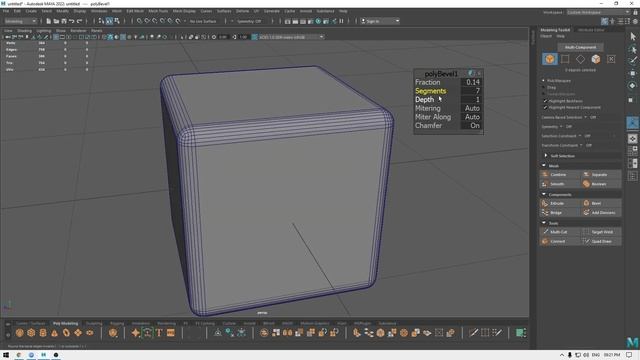Choose Edge selection mode in Modeling Toolkit
The image size is (640, 360).
tap(580, 59)
